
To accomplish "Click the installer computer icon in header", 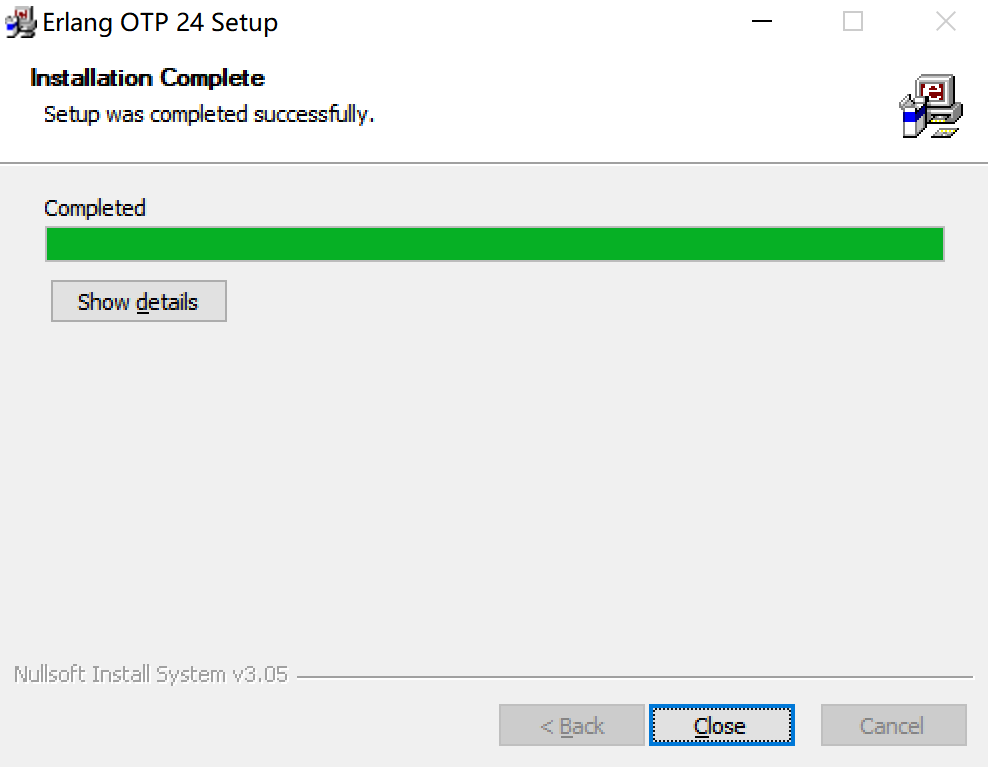I will (x=931, y=106).
